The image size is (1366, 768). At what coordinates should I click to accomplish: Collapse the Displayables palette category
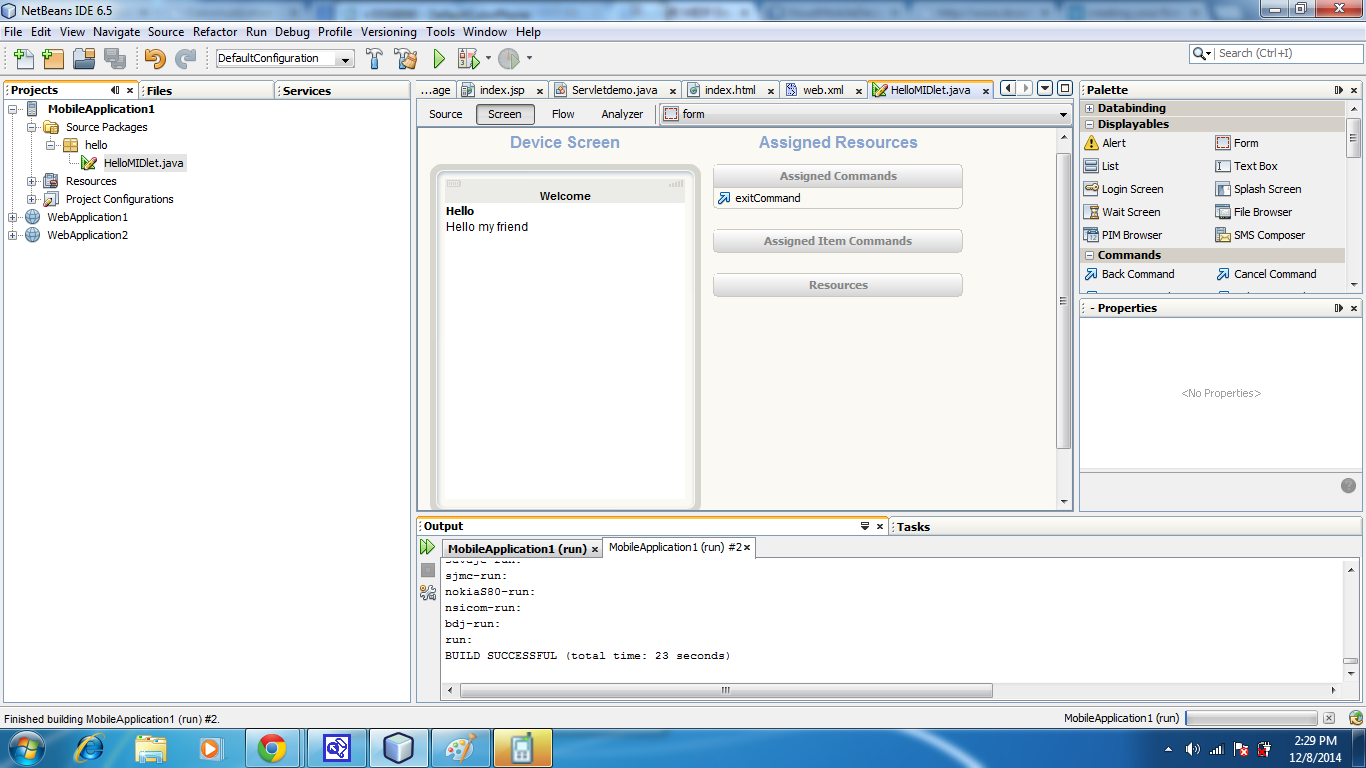[1090, 124]
